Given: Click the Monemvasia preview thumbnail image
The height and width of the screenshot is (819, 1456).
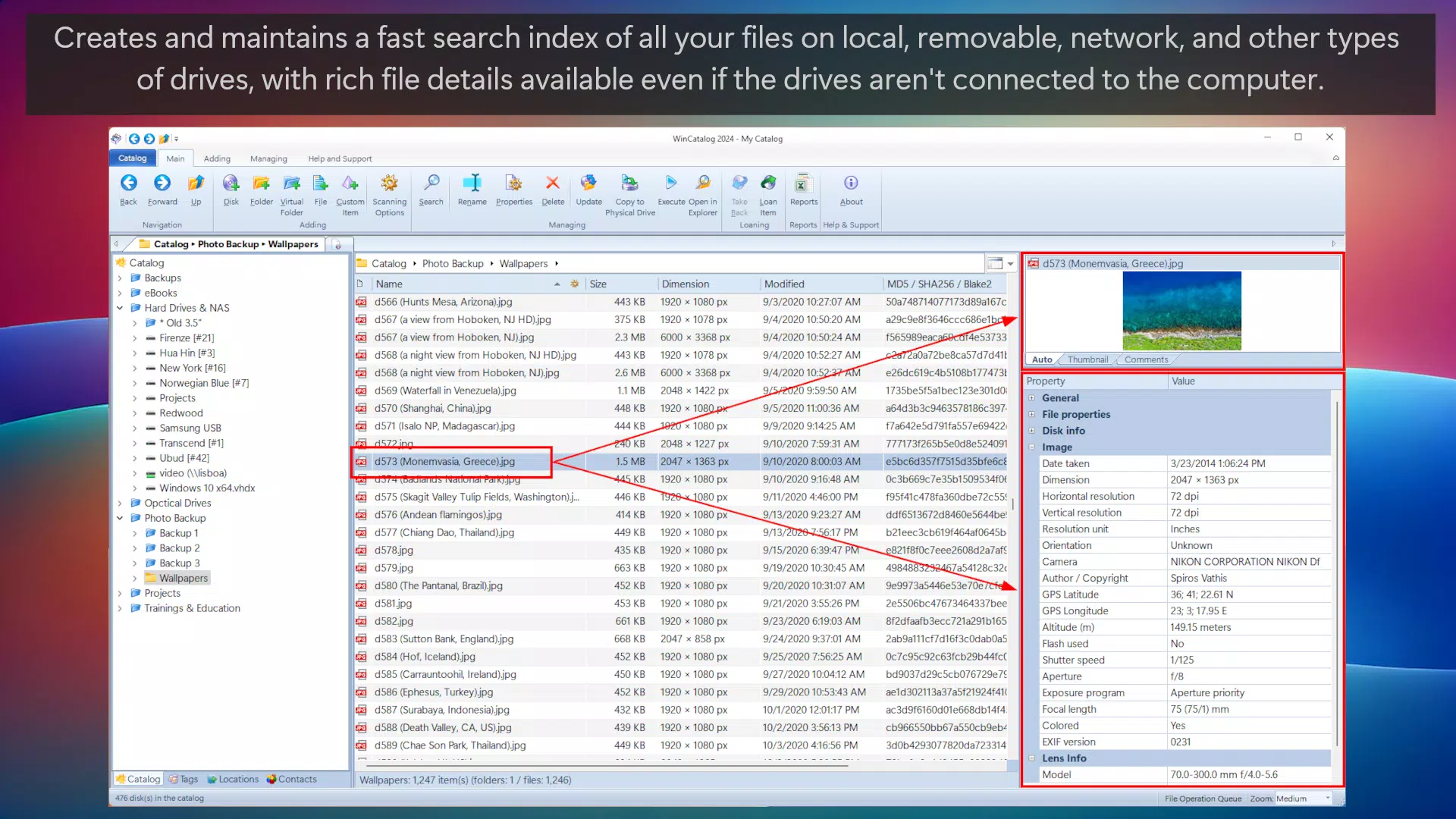Looking at the screenshot, I should coord(1181,311).
